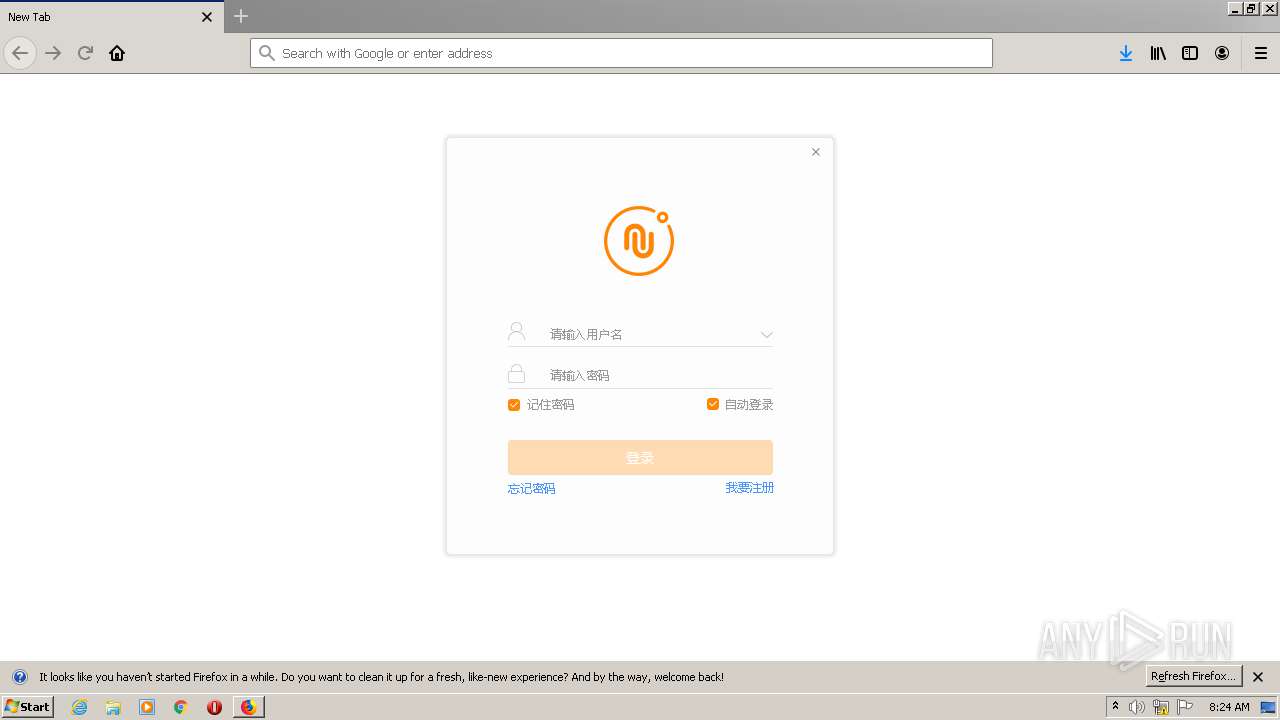This screenshot has width=1280, height=720.
Task: Uncheck the 记住密码 remember password checkbox
Action: pyautogui.click(x=514, y=405)
